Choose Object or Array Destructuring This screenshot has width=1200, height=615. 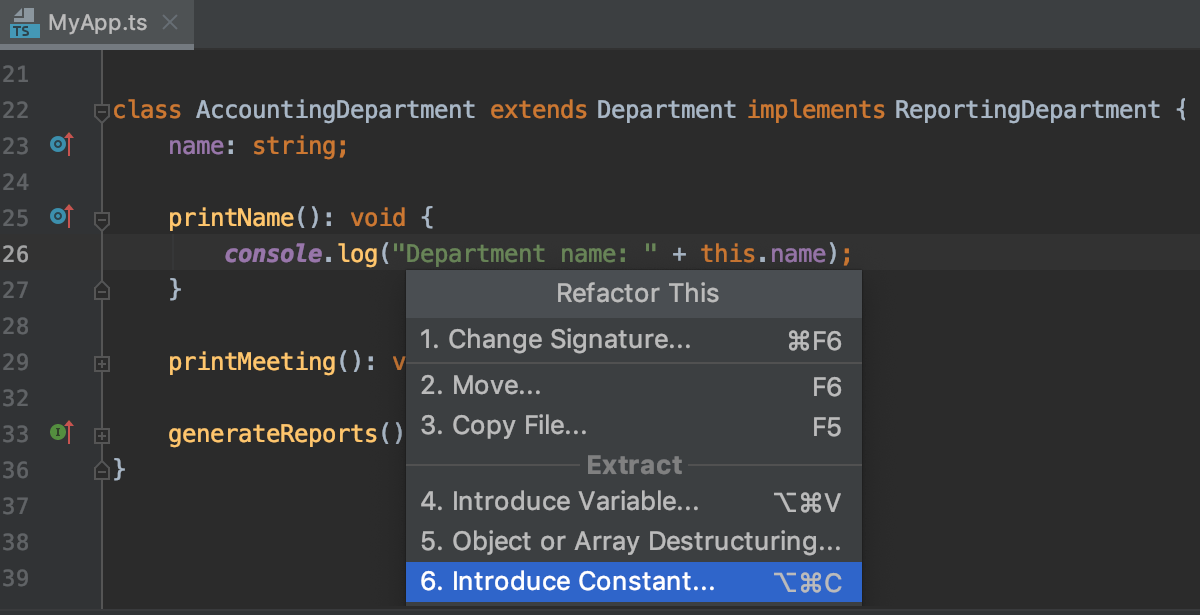[634, 541]
